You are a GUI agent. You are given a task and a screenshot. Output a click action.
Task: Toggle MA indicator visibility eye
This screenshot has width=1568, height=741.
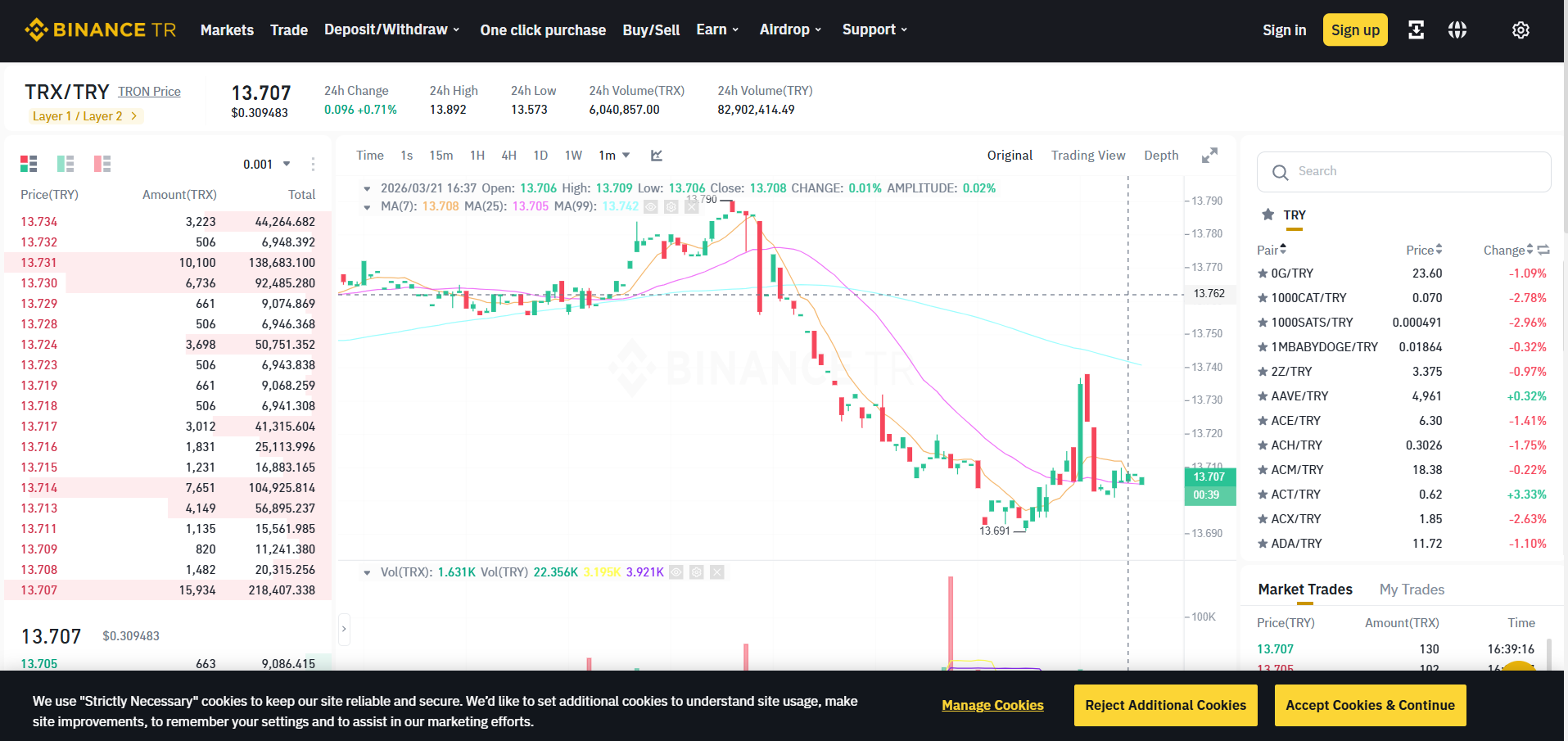(651, 206)
